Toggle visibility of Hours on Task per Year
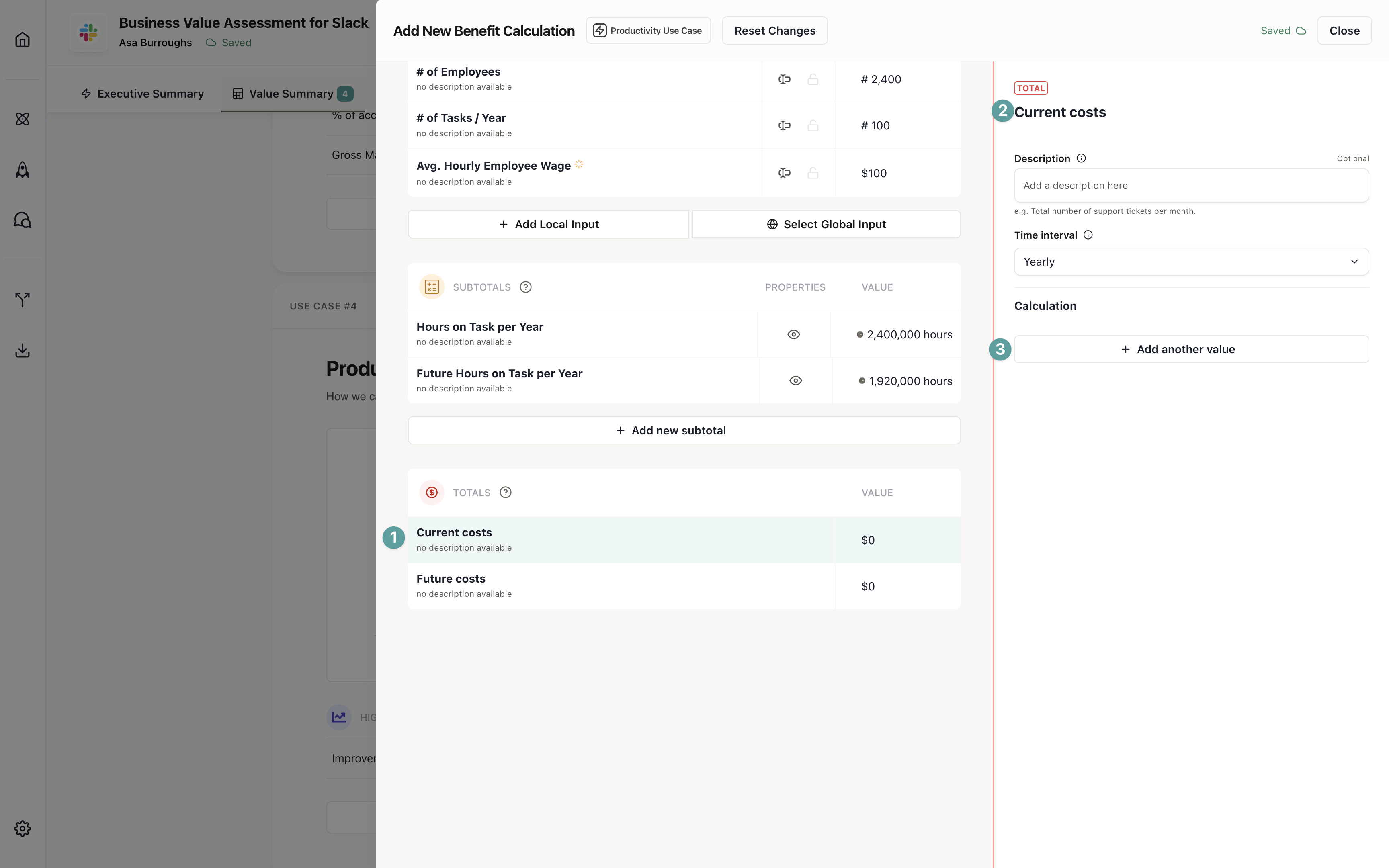1389x868 pixels. (x=793, y=334)
